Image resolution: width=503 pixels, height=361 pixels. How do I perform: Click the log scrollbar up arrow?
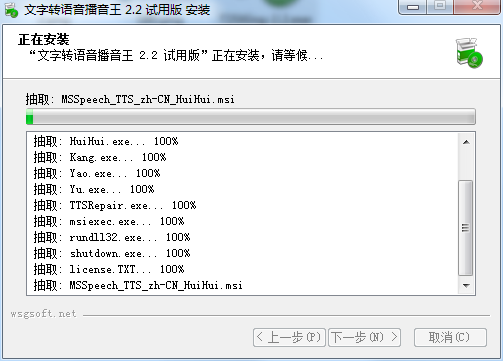click(x=466, y=142)
